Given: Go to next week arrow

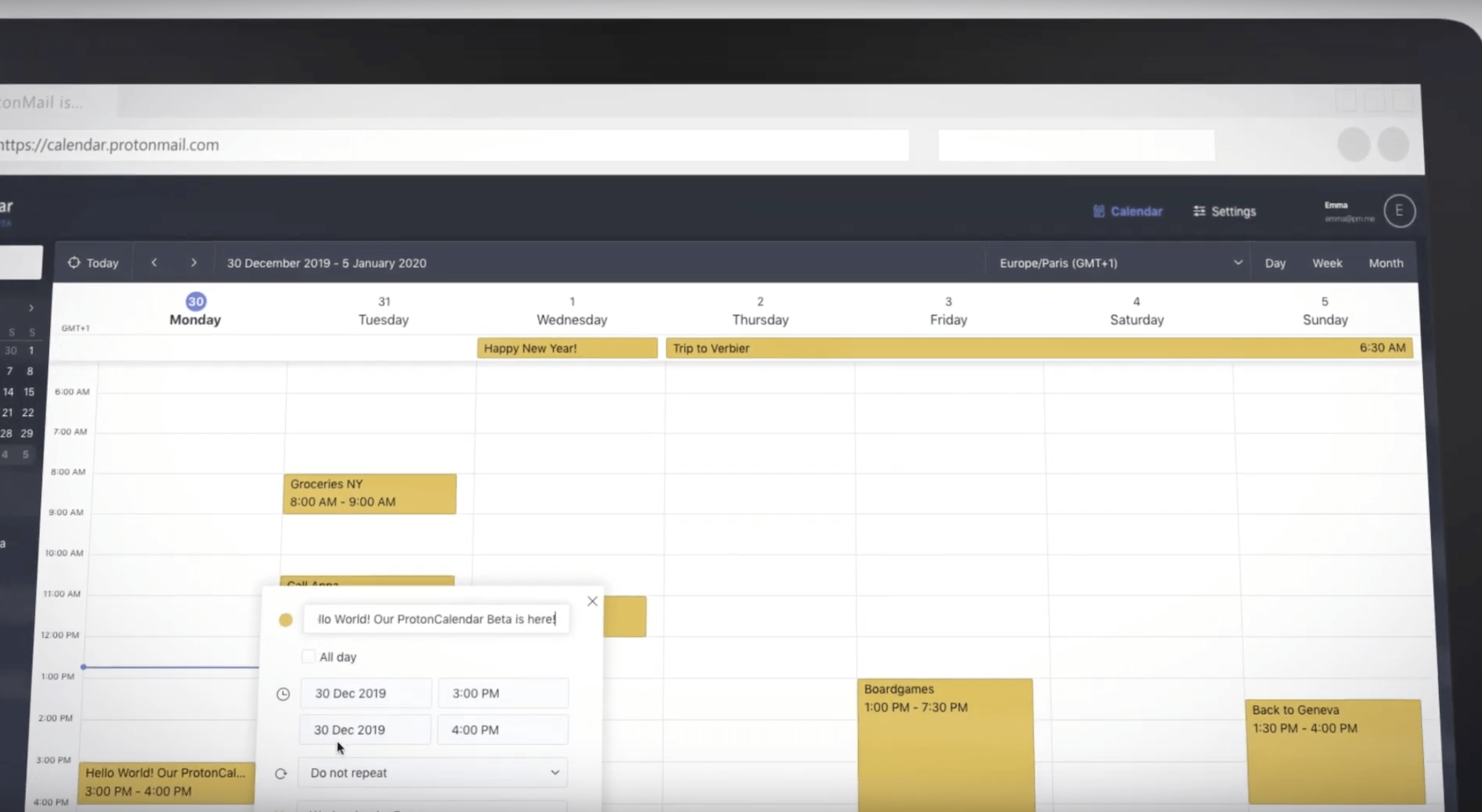Looking at the screenshot, I should [194, 262].
